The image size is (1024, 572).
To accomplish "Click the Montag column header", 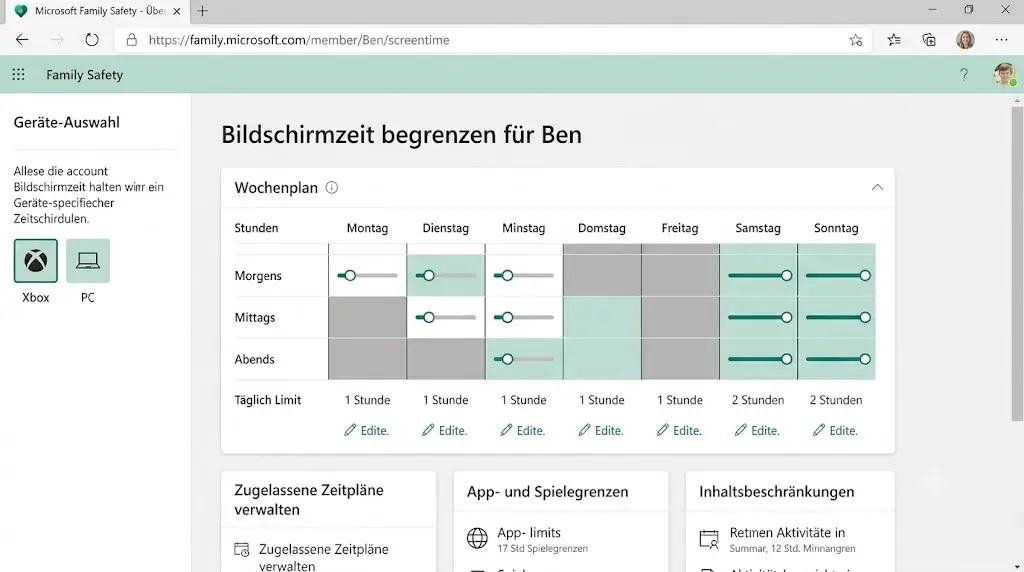I will point(367,228).
